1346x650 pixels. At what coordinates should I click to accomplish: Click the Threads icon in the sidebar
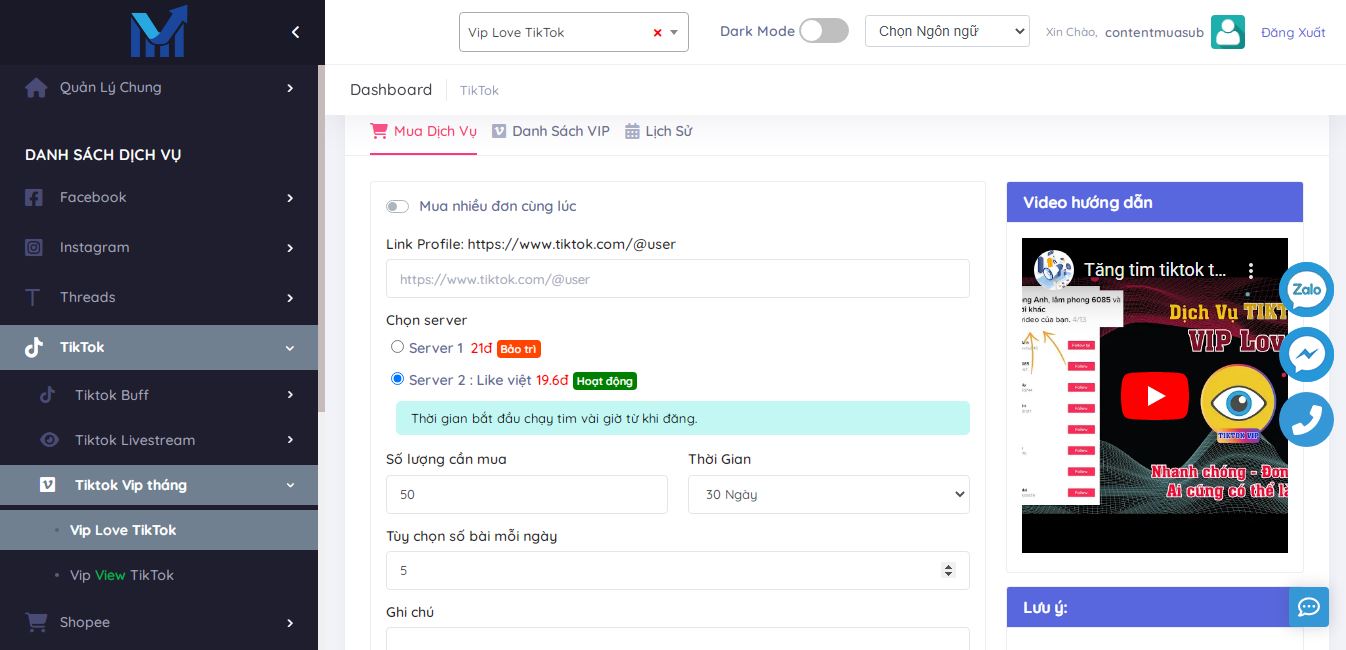[x=33, y=298]
